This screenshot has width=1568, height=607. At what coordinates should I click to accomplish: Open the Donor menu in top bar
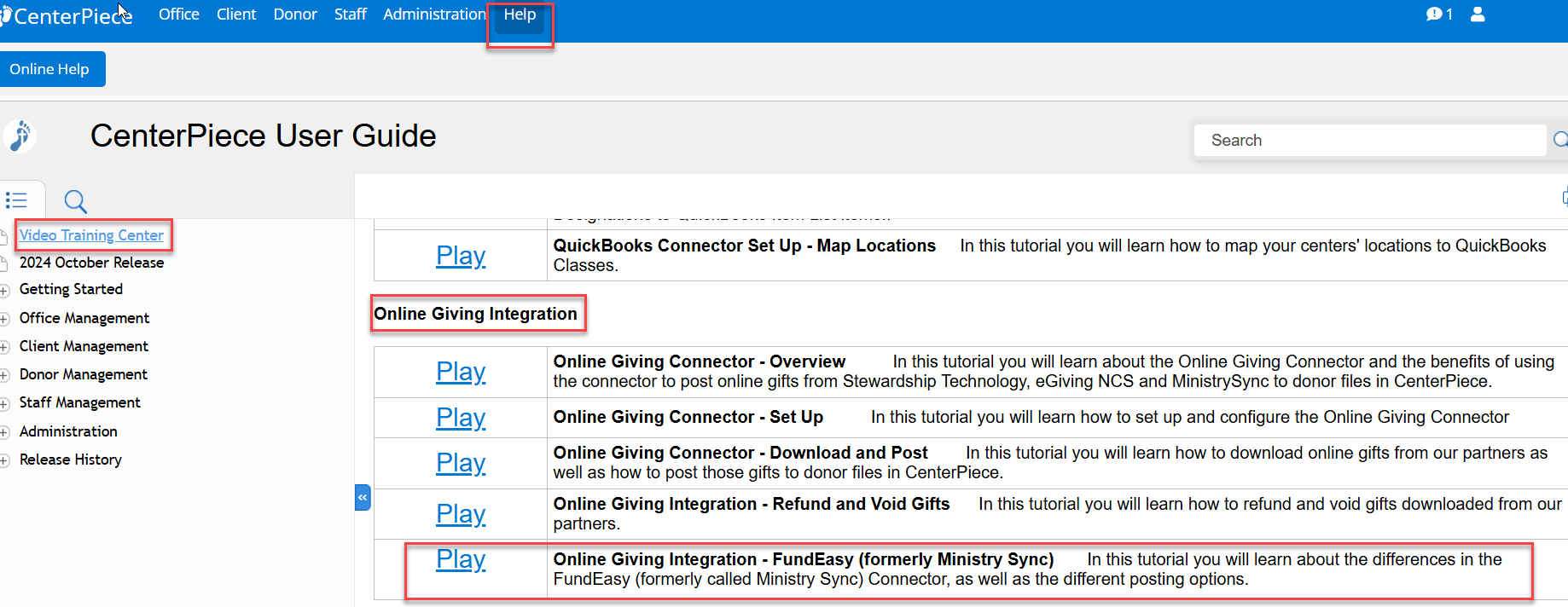coord(294,14)
